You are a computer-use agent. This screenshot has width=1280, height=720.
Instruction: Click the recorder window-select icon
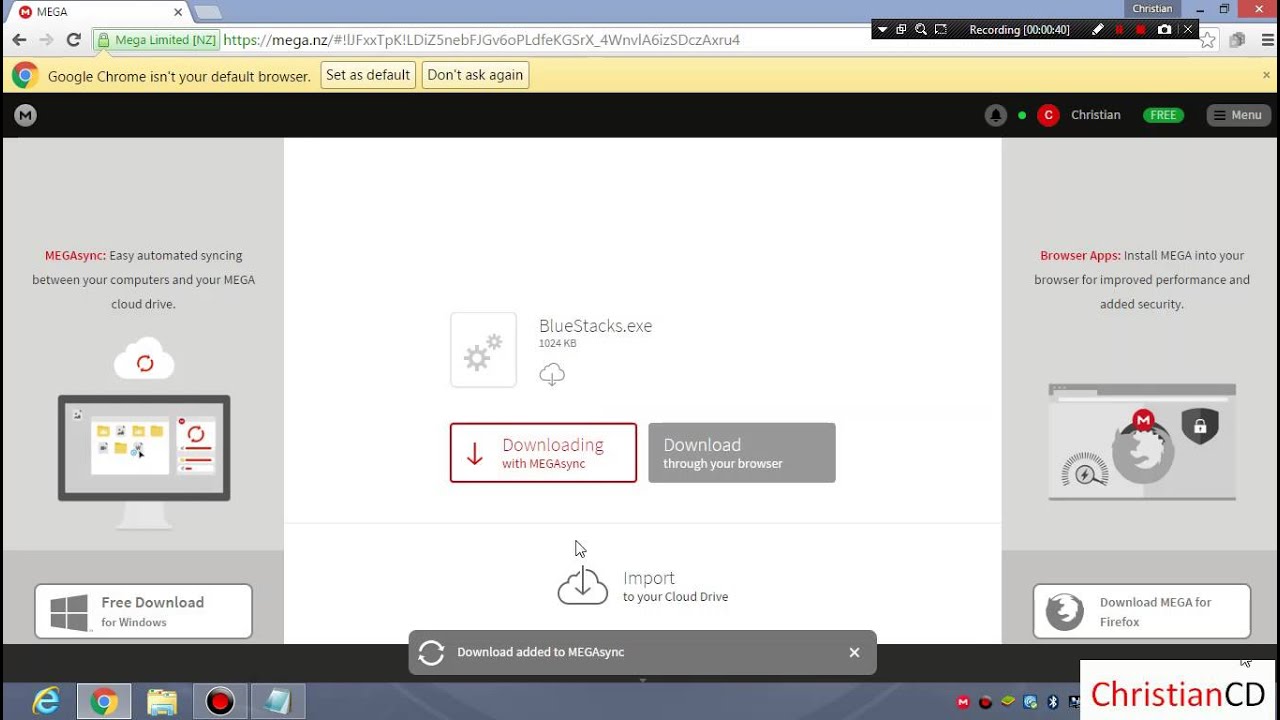[x=901, y=30]
